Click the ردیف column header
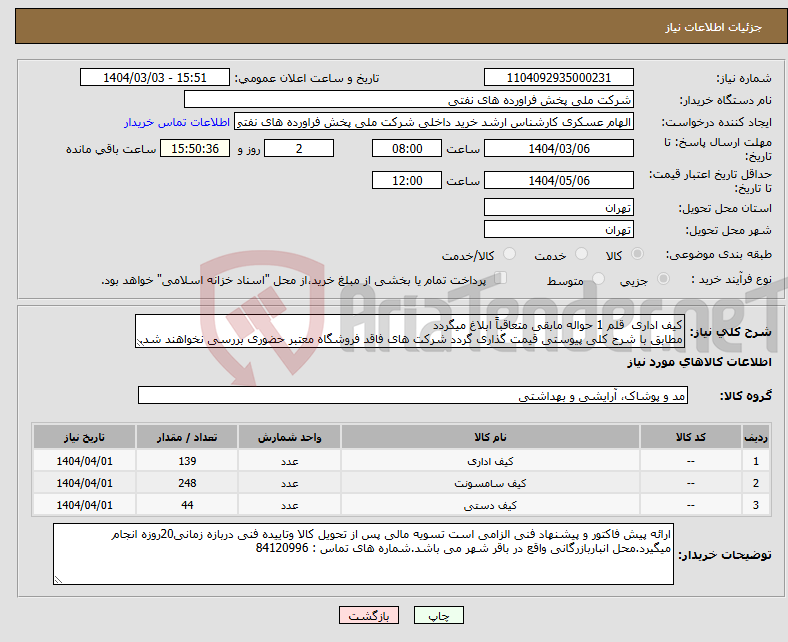The height and width of the screenshot is (642, 788). tap(756, 437)
